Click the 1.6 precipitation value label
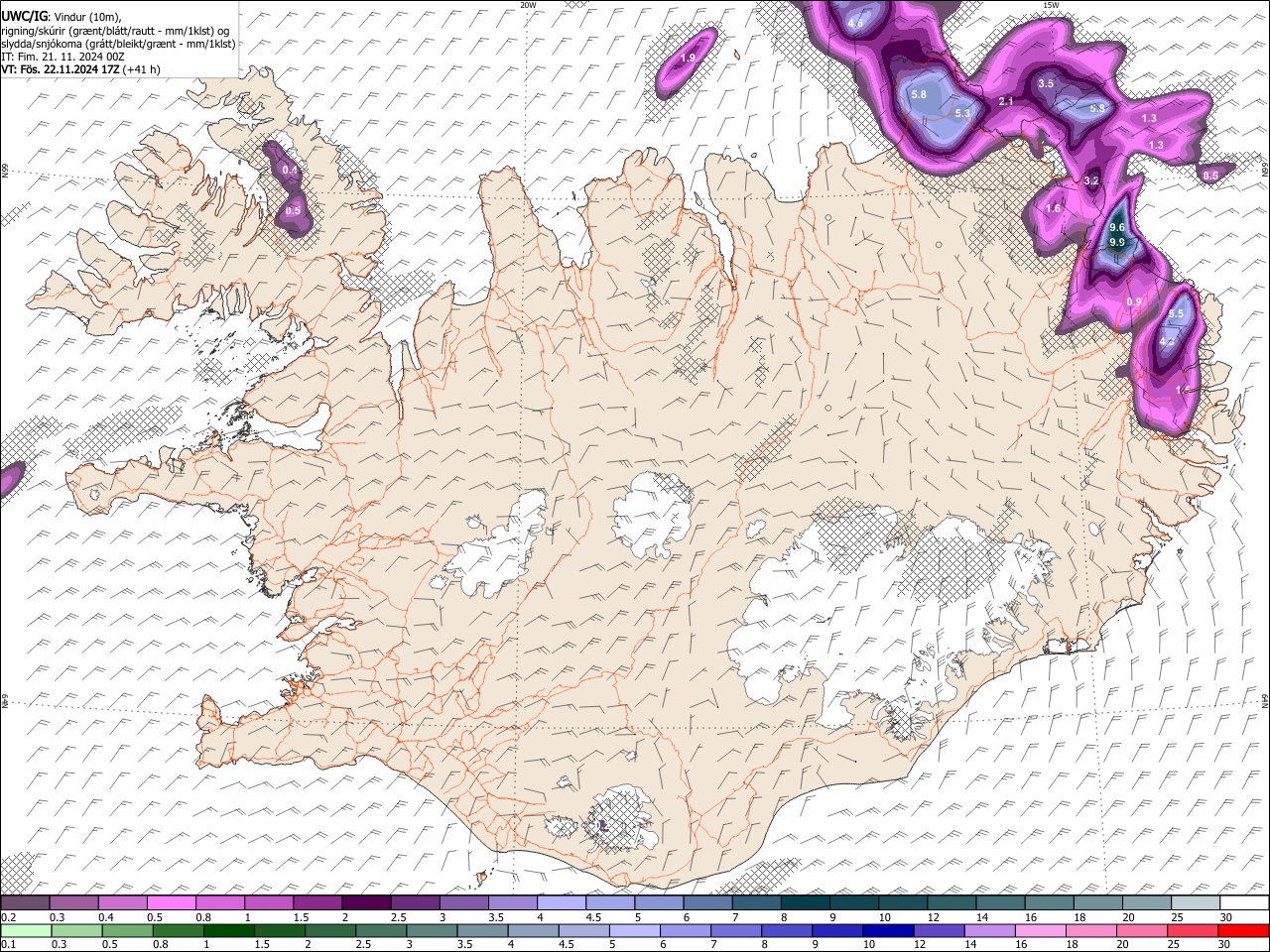Viewport: 1270px width, 952px height. 1053,209
